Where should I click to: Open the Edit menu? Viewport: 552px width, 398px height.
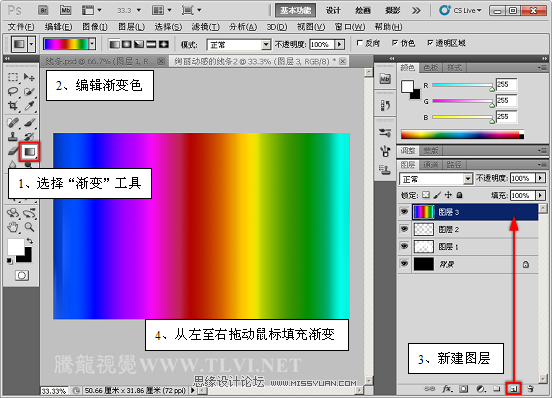(x=58, y=27)
